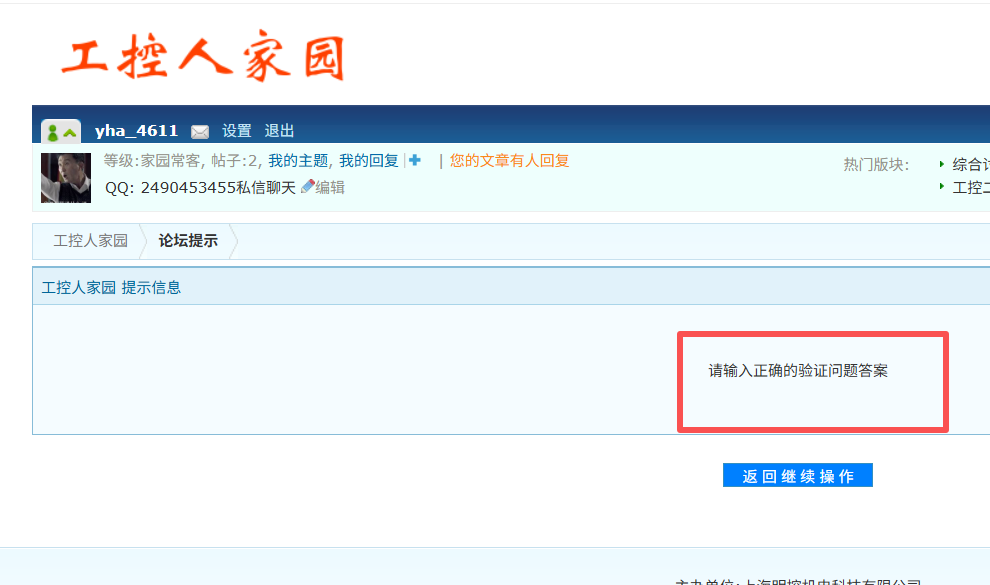The height and width of the screenshot is (585, 990).
Task: Click the pencil edit icon beside 编辑
Action: click(307, 187)
